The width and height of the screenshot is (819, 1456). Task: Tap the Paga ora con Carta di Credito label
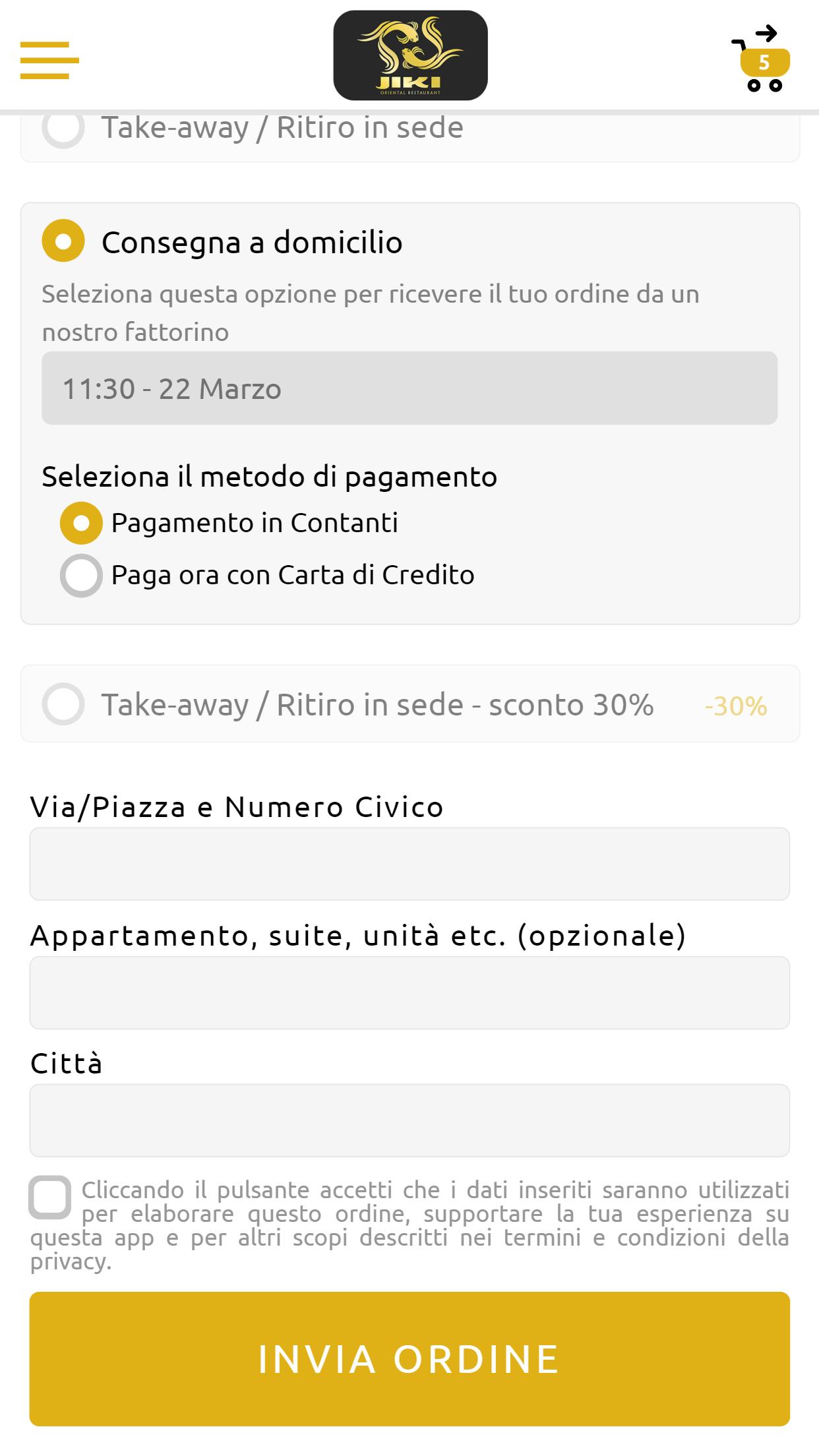293,576
